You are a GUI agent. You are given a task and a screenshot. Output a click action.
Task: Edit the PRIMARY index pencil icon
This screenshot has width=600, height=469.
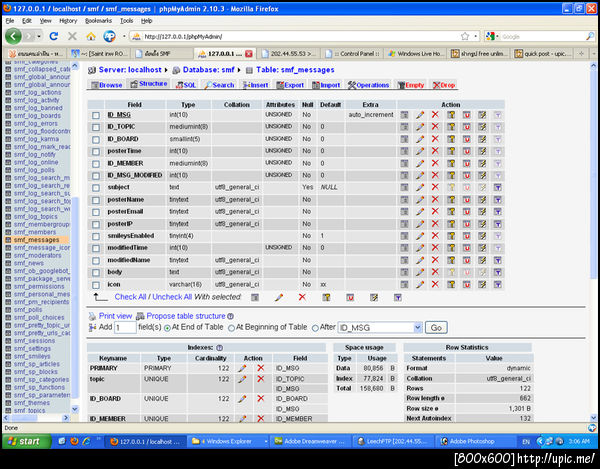242,368
